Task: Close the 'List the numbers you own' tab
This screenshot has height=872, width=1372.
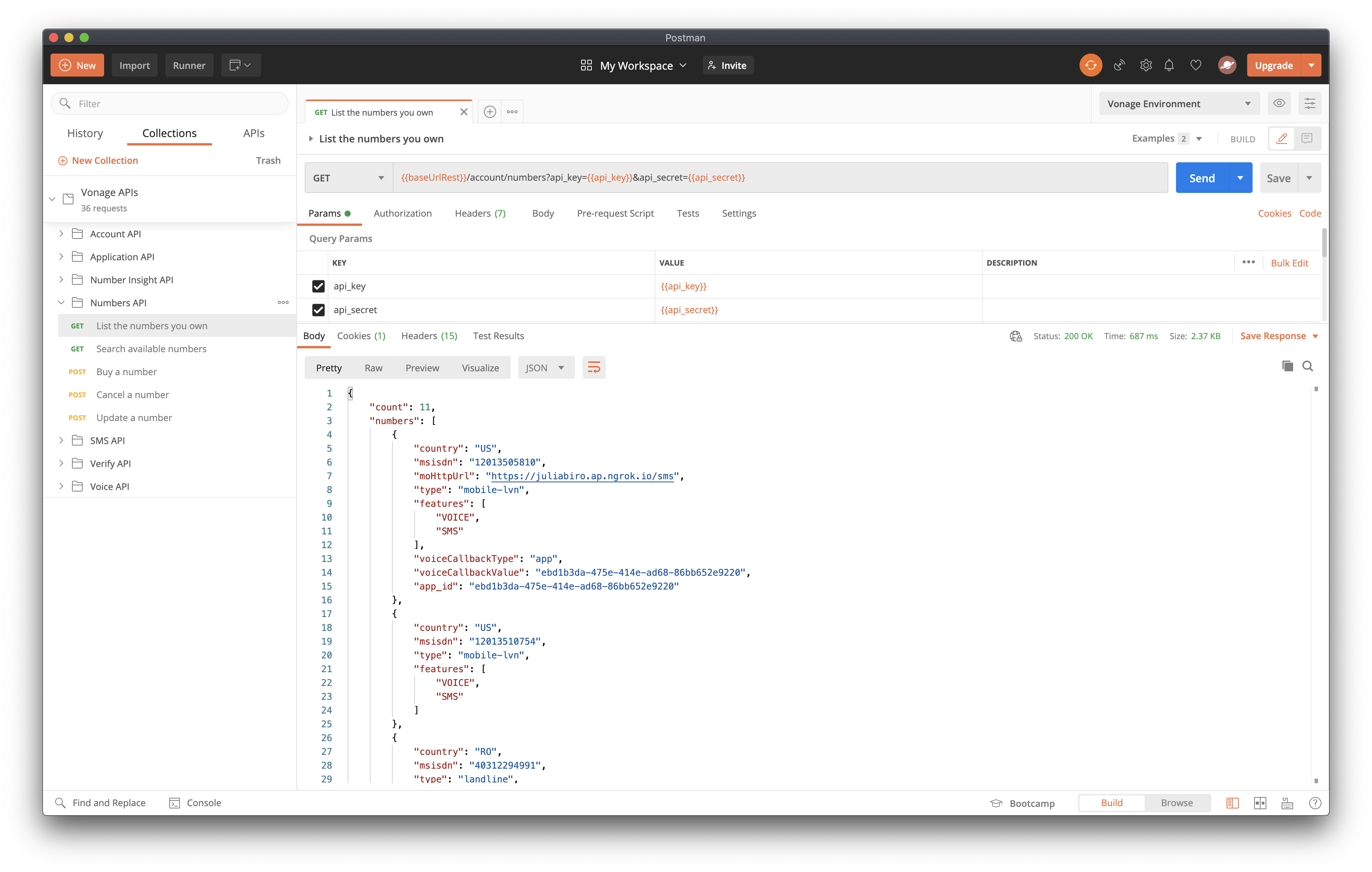Action: click(464, 112)
